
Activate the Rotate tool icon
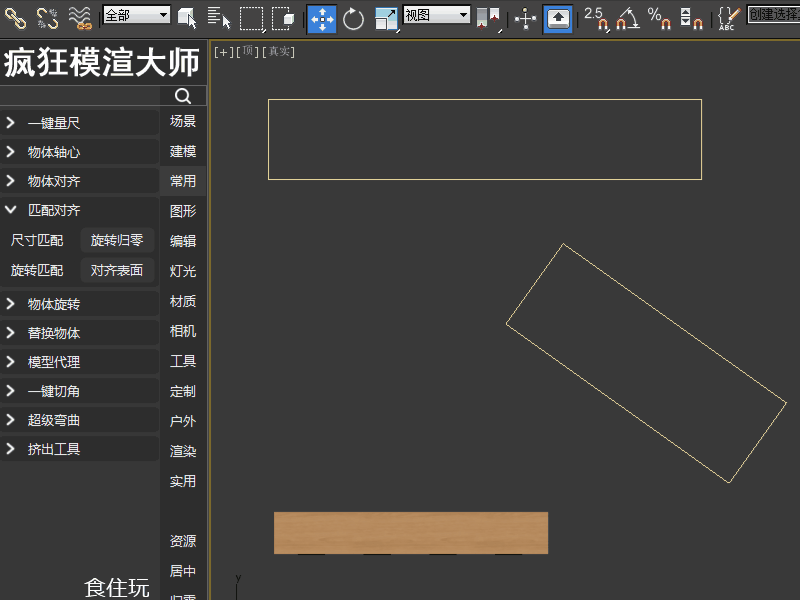pos(353,19)
